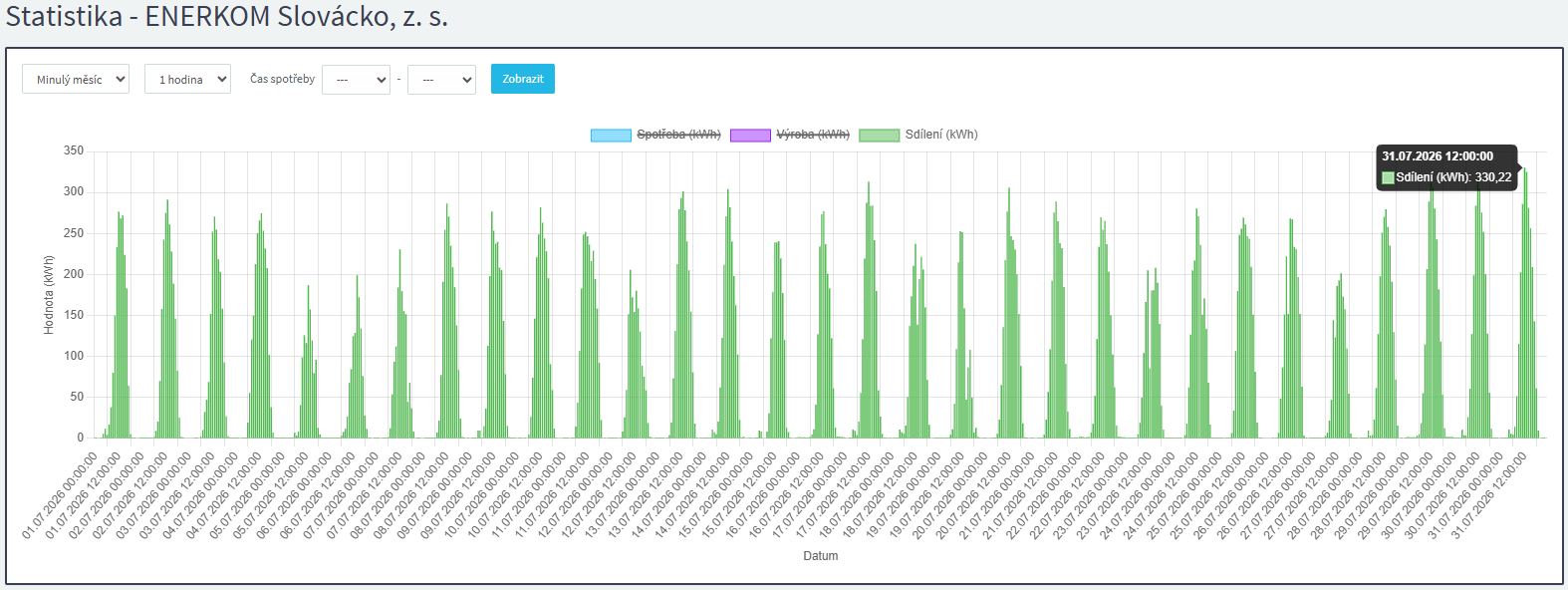Toggle the Sdílení (kWh) legend label
The width and height of the screenshot is (1568, 590).
pyautogui.click(x=941, y=135)
